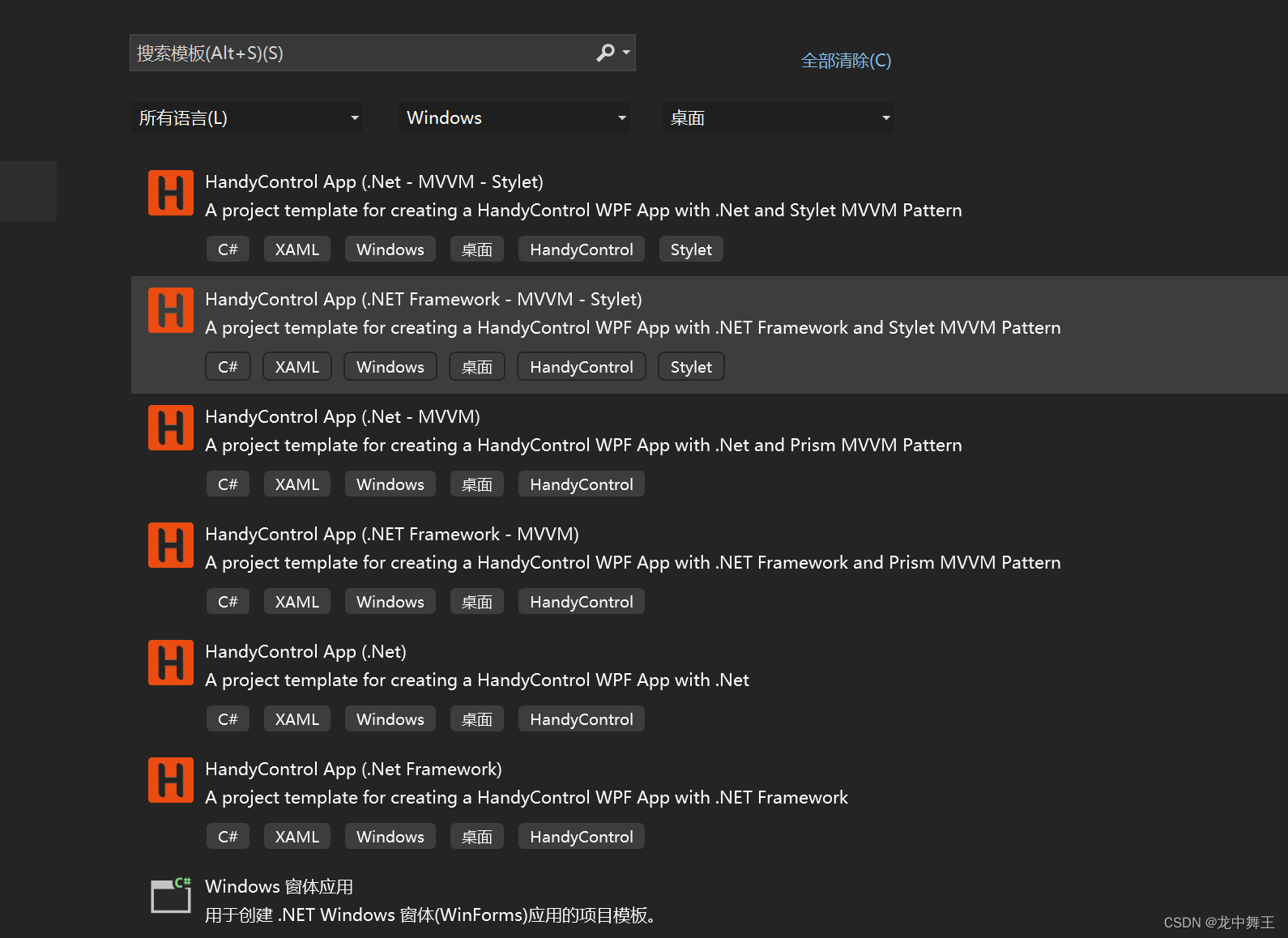Click C# tag in .Net - MVVM - Stylet row

(228, 249)
